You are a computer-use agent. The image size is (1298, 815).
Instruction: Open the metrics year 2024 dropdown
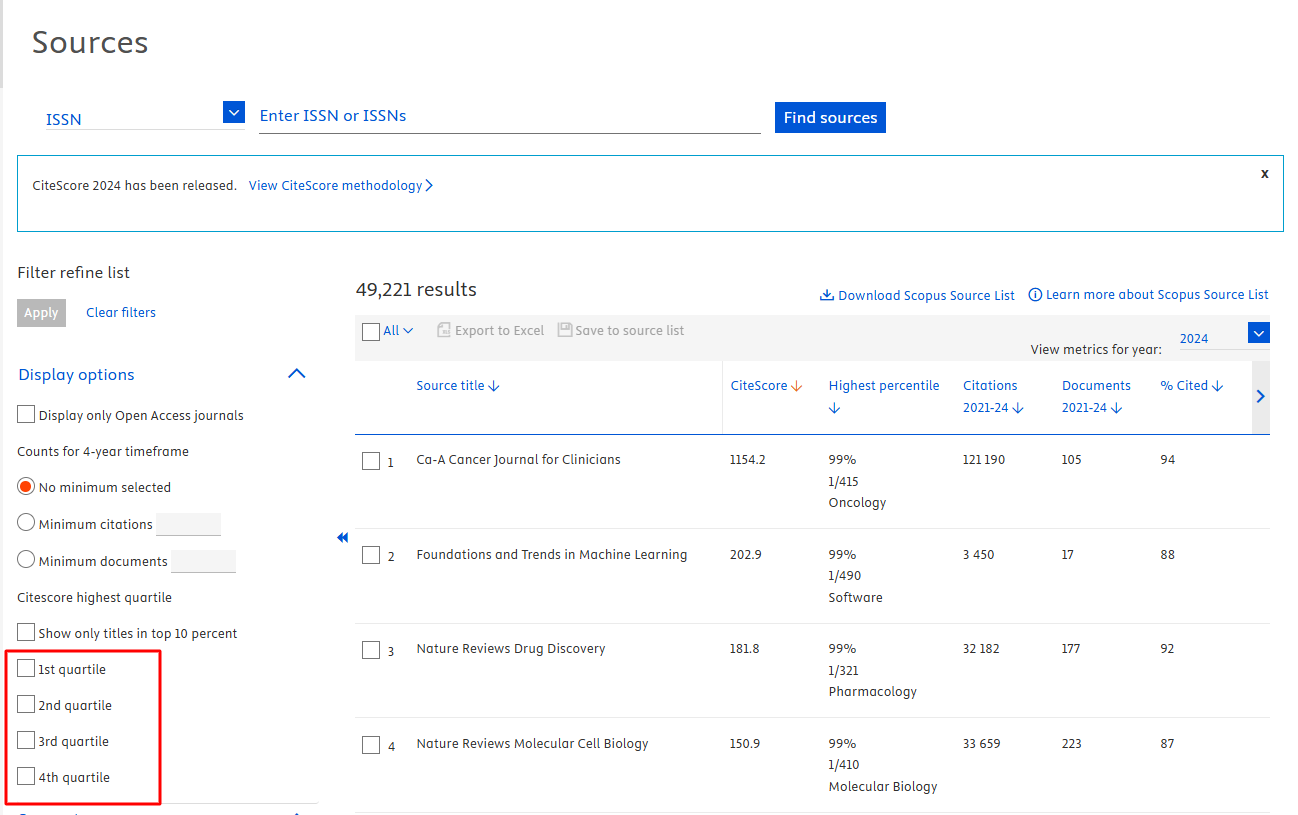pos(1258,333)
